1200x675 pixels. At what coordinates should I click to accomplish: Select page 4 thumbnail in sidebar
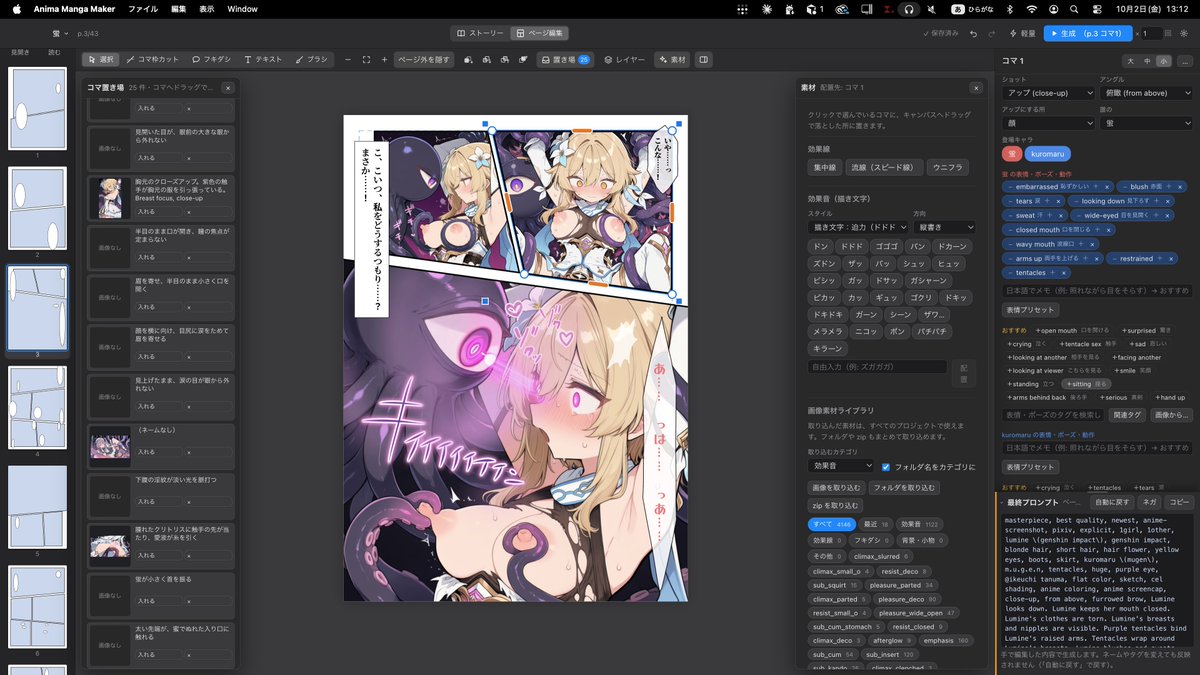click(37, 406)
